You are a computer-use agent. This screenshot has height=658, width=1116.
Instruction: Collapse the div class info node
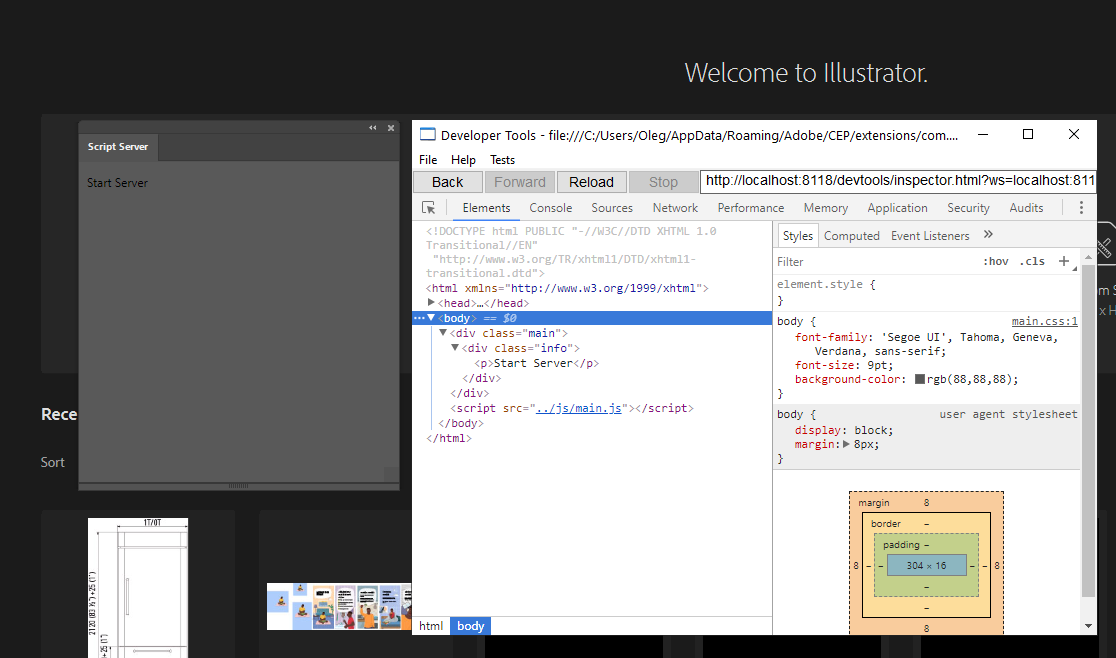click(455, 348)
